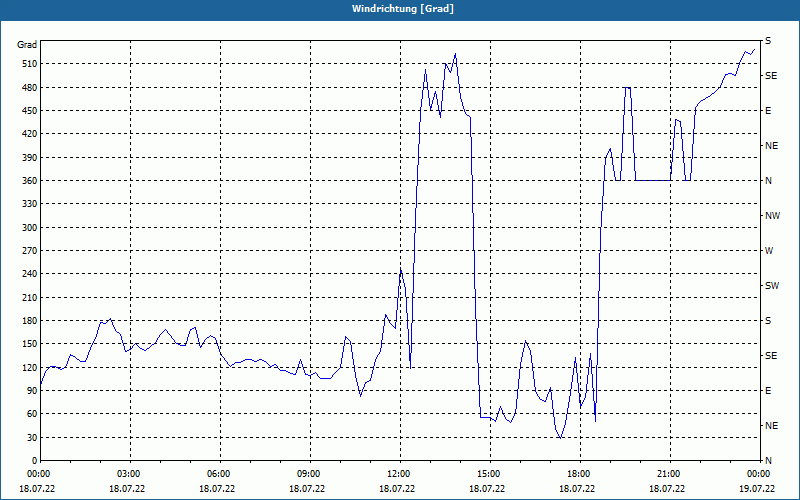
Task: Select the 21:00 time label
Action: coord(670,474)
